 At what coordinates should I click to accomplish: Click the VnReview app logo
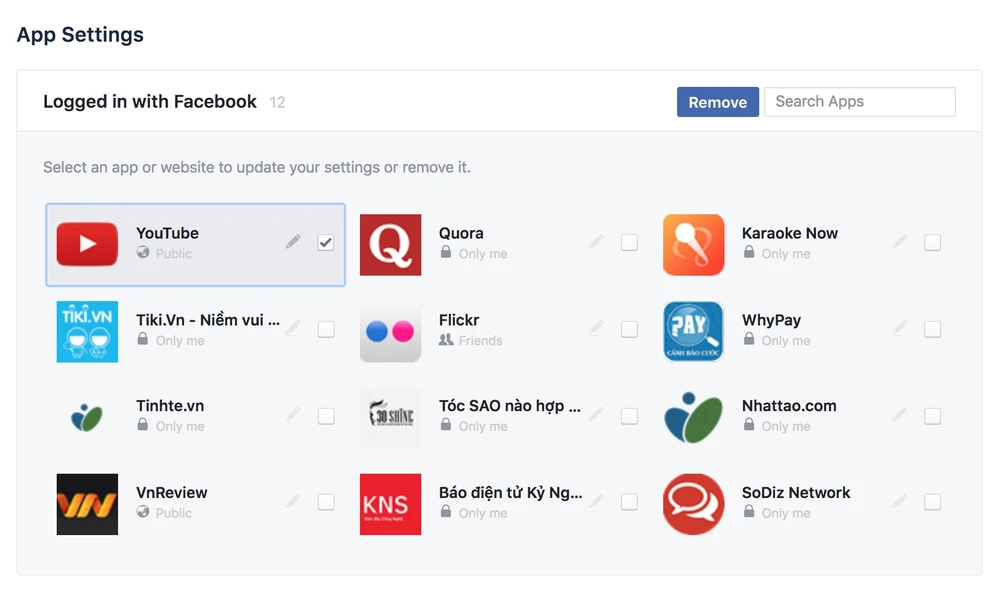pyautogui.click(x=87, y=504)
